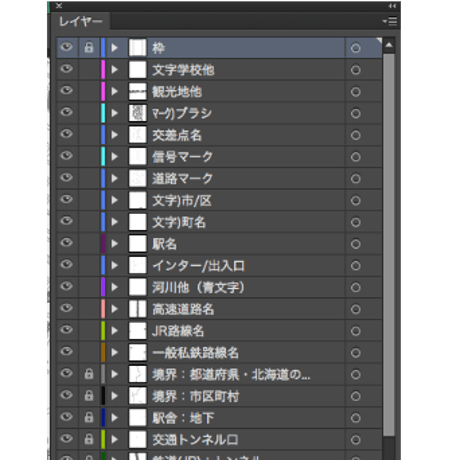Select the 道路マーク layer name
Viewport: 460px width, 460px height.
pos(182,179)
